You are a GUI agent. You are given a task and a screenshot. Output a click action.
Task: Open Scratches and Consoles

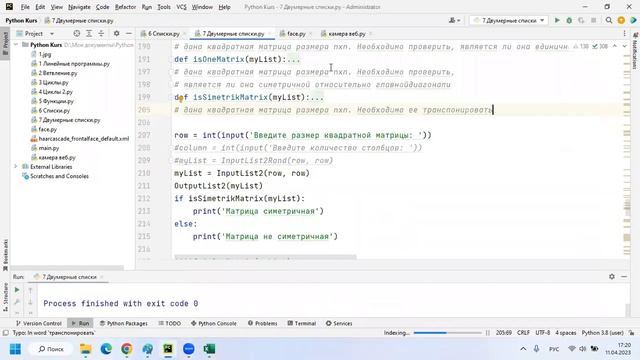(56, 176)
